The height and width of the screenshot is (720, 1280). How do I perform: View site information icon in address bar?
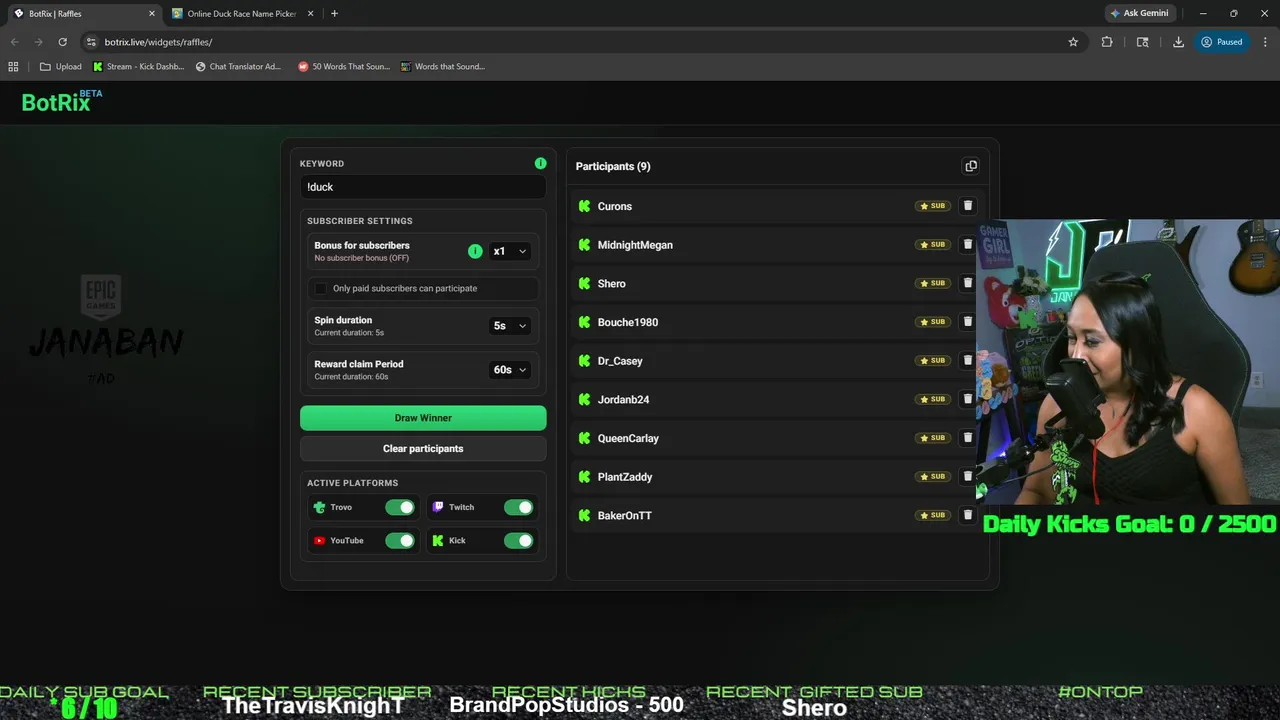coord(91,42)
